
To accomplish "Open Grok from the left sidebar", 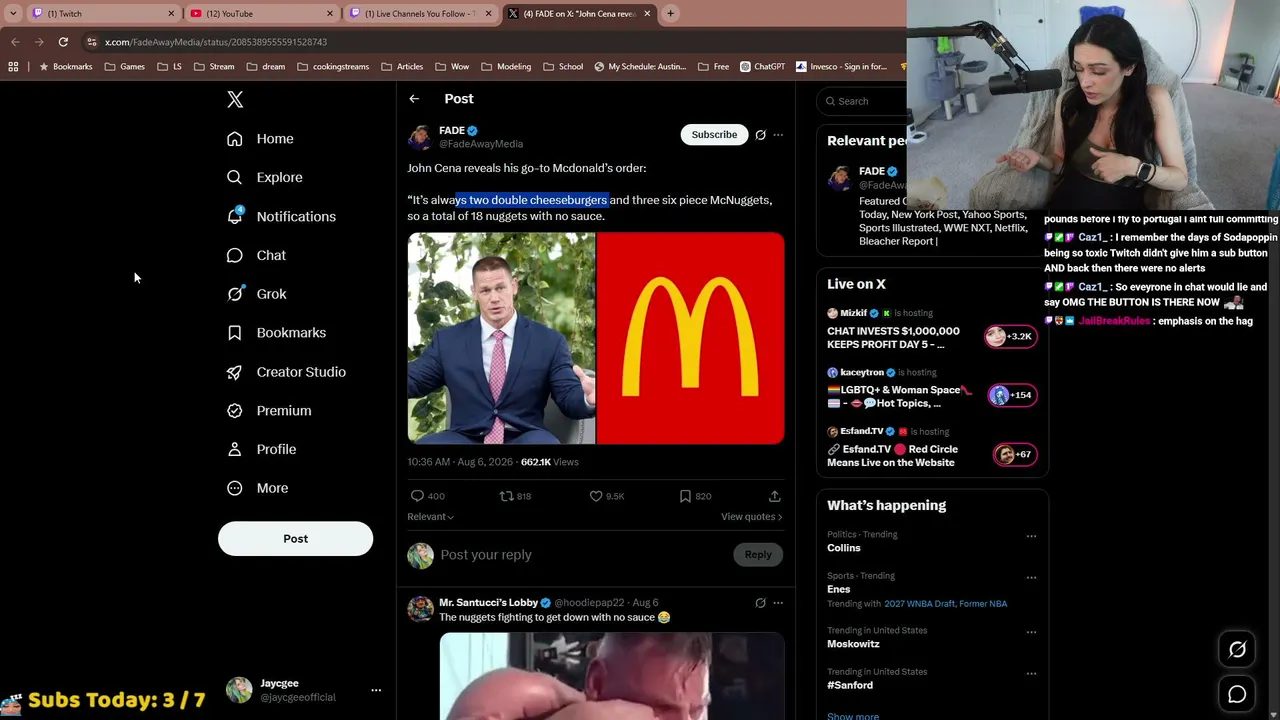I will (257, 294).
